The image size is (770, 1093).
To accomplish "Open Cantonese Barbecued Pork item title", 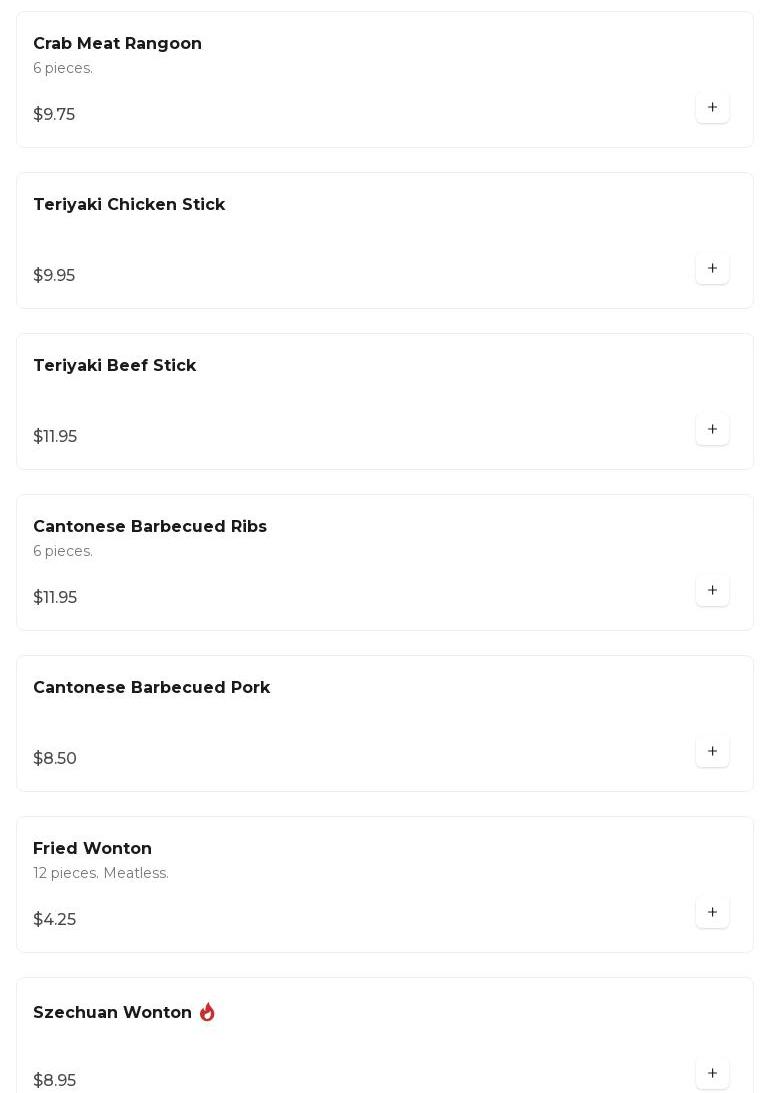I will pos(151,688).
